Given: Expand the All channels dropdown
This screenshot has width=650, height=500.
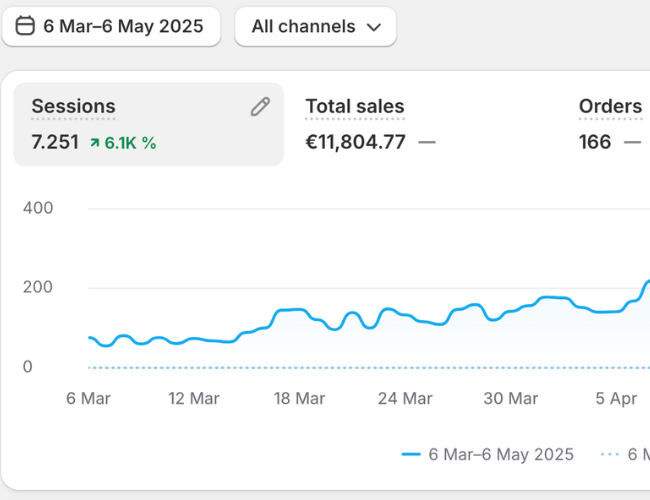Looking at the screenshot, I should coord(315,27).
